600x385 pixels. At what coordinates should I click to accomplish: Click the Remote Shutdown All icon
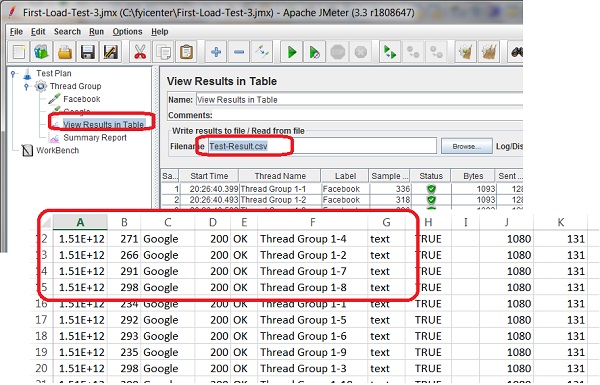click(x=436, y=52)
